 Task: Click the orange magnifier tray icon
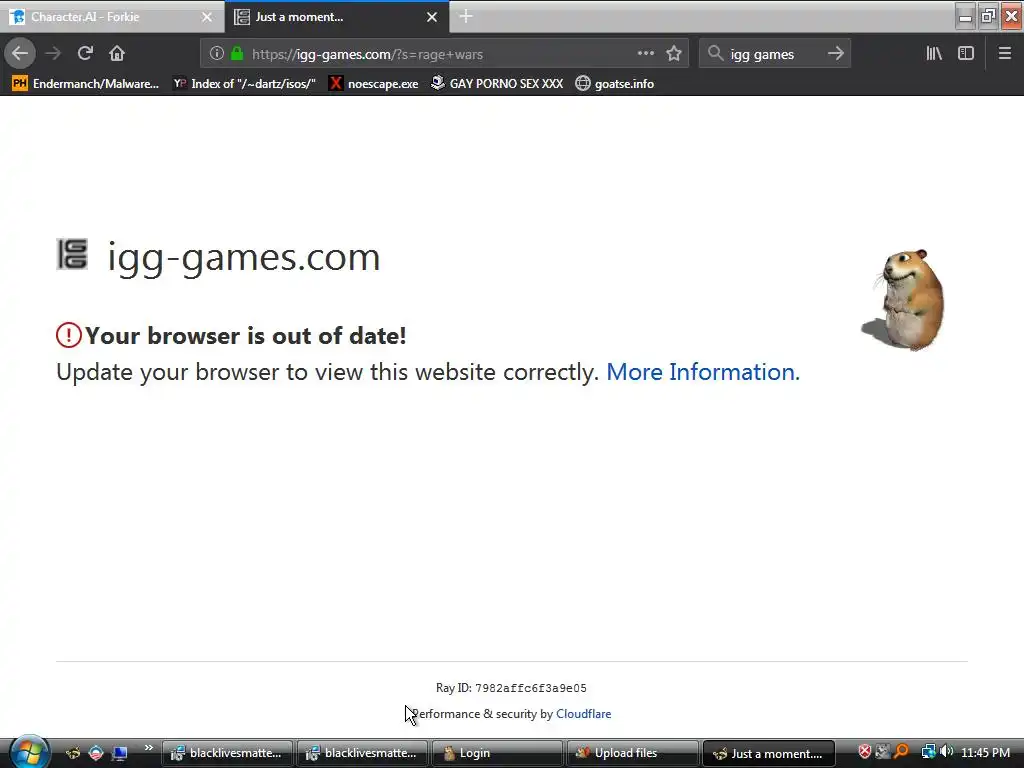click(x=901, y=752)
